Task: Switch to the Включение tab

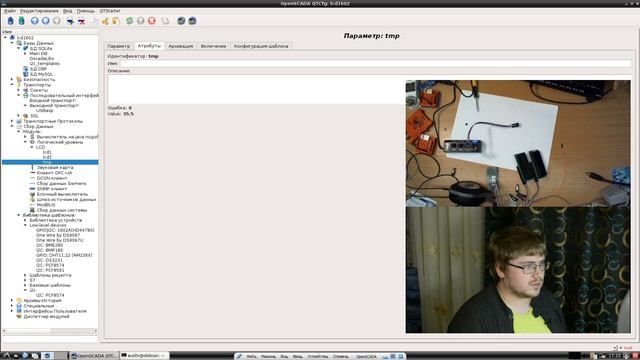Action: (213, 46)
